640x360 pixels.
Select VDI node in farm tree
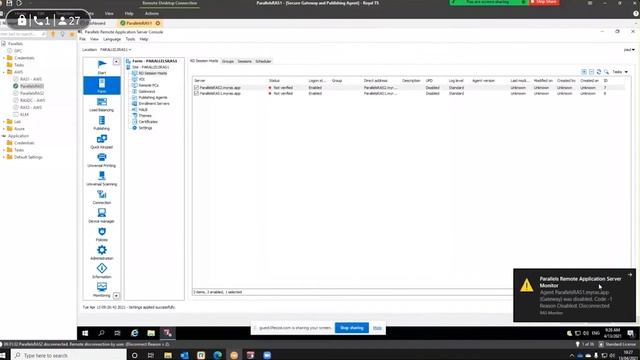pos(142,79)
